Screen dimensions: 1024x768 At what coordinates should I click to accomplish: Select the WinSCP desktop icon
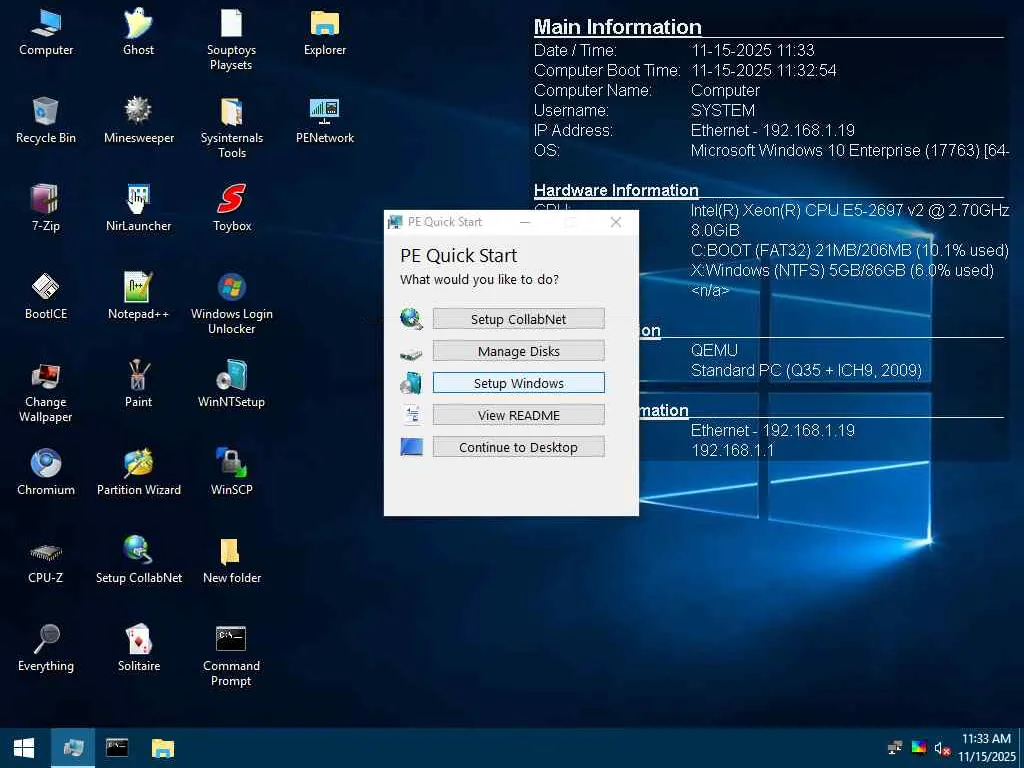(x=231, y=473)
